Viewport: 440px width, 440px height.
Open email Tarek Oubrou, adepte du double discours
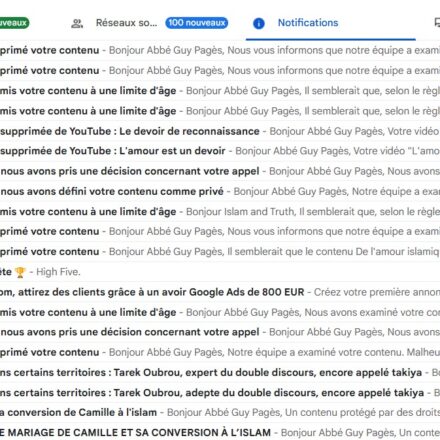tap(220, 393)
